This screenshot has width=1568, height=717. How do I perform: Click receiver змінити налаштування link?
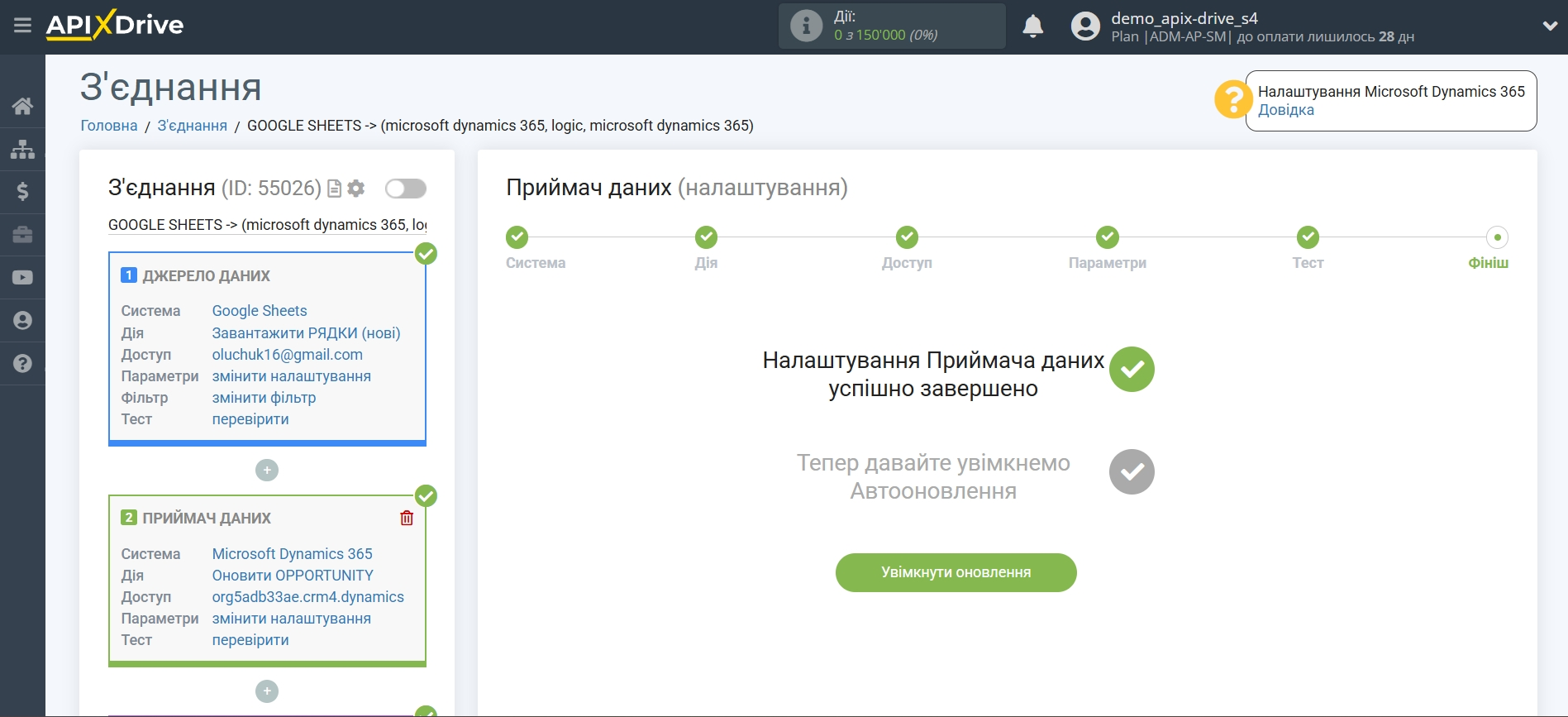tap(291, 619)
